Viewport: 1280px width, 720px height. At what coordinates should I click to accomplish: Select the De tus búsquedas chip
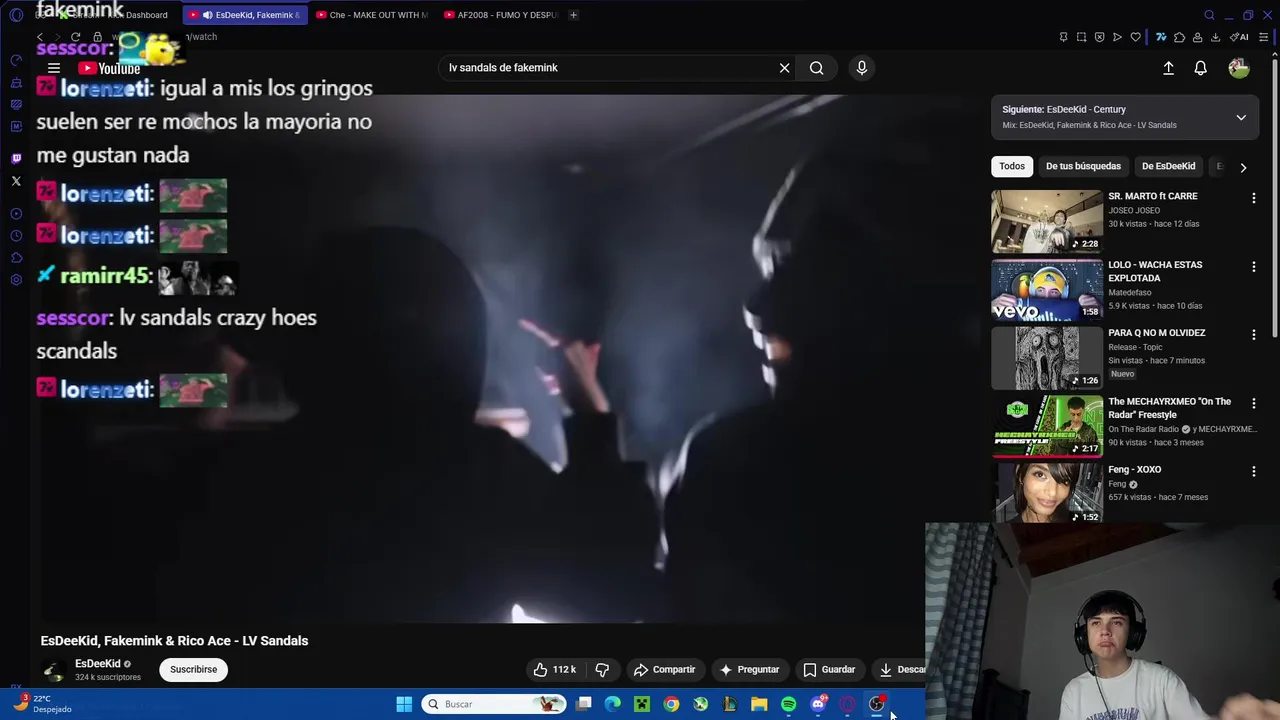[x=1083, y=166]
